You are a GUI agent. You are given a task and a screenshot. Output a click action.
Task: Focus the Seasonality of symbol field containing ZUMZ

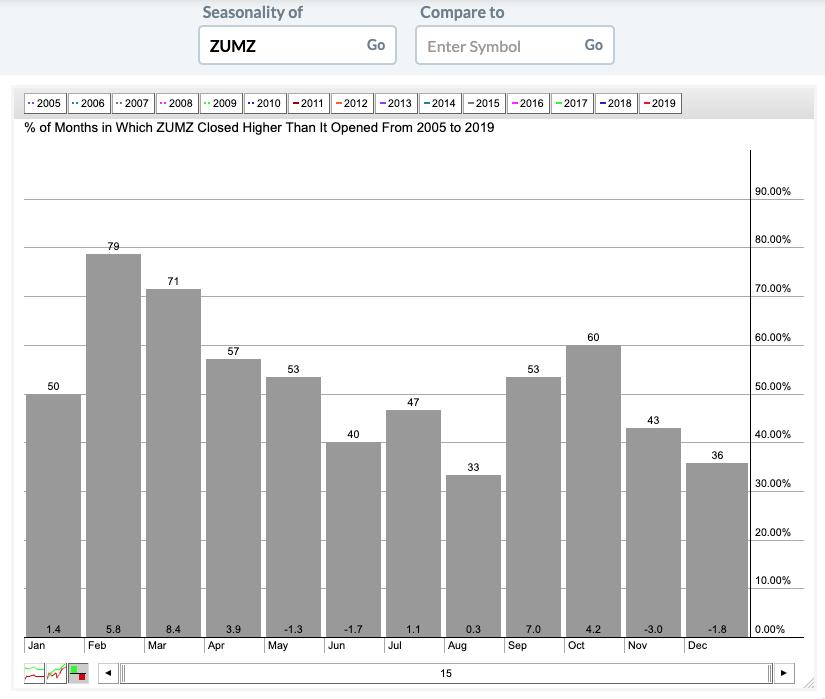[297, 45]
